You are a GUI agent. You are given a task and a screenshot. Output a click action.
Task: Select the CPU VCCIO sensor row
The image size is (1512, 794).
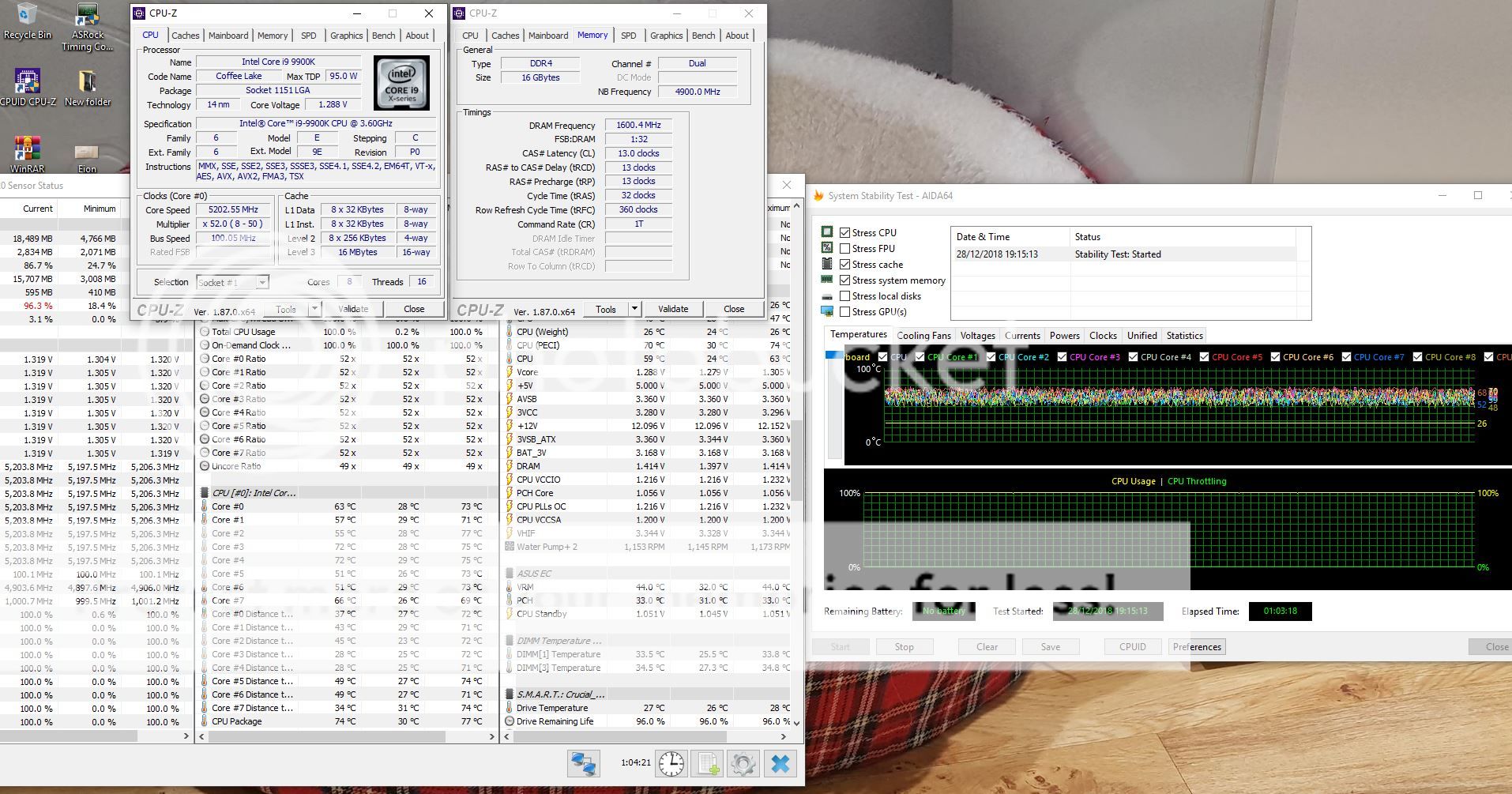[648, 480]
